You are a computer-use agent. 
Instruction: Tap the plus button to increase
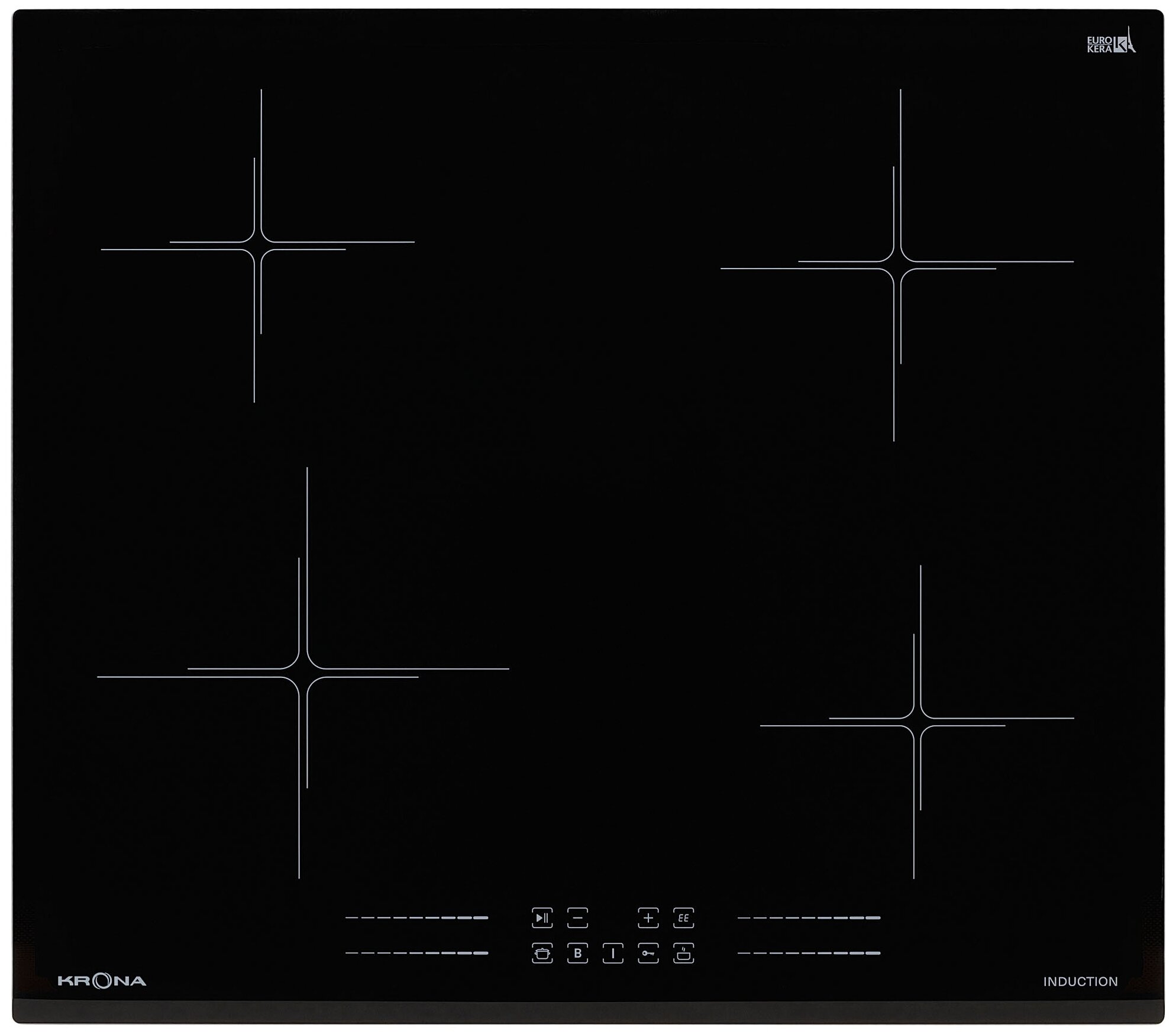648,917
